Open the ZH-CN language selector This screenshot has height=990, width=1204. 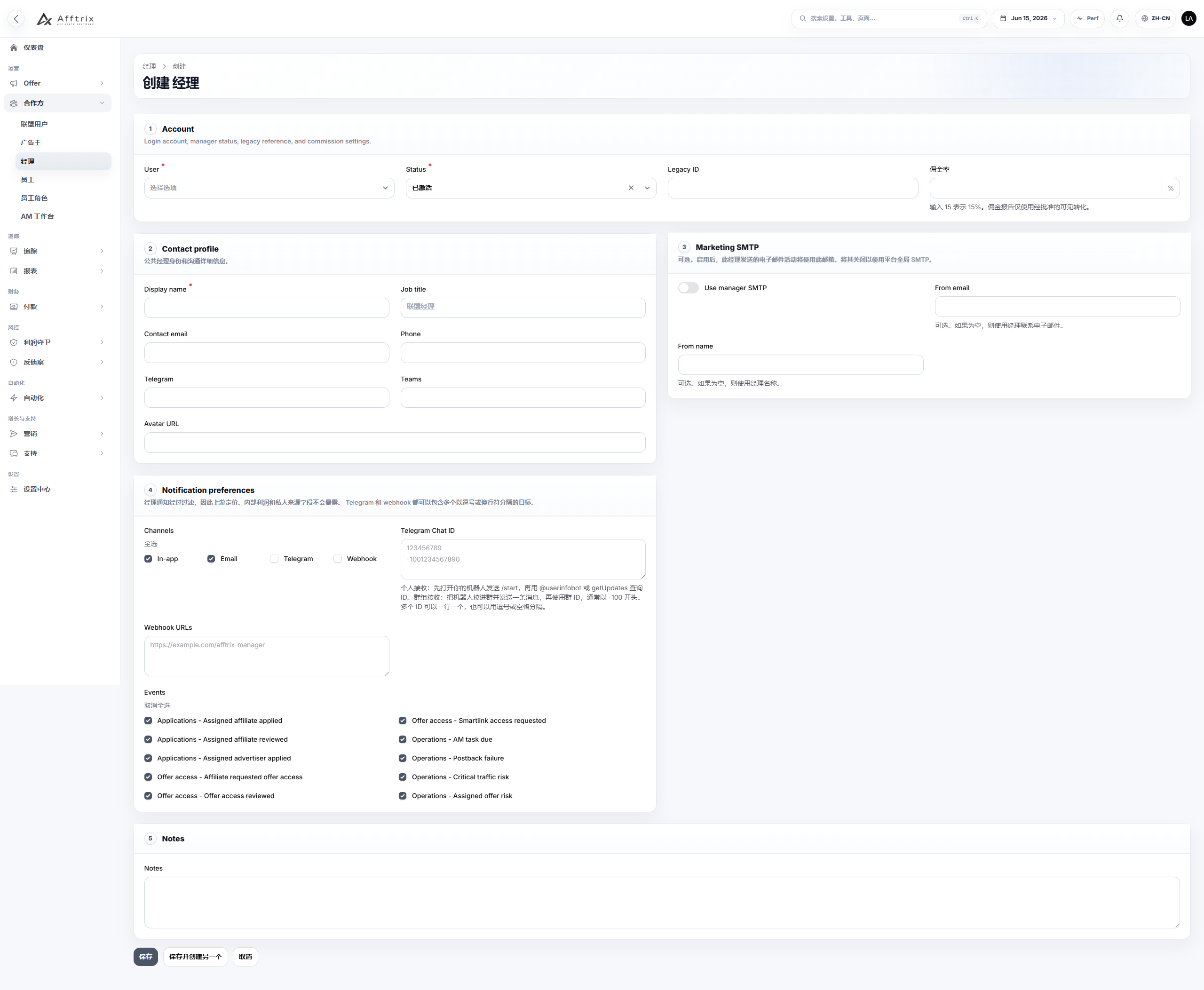click(x=1155, y=18)
